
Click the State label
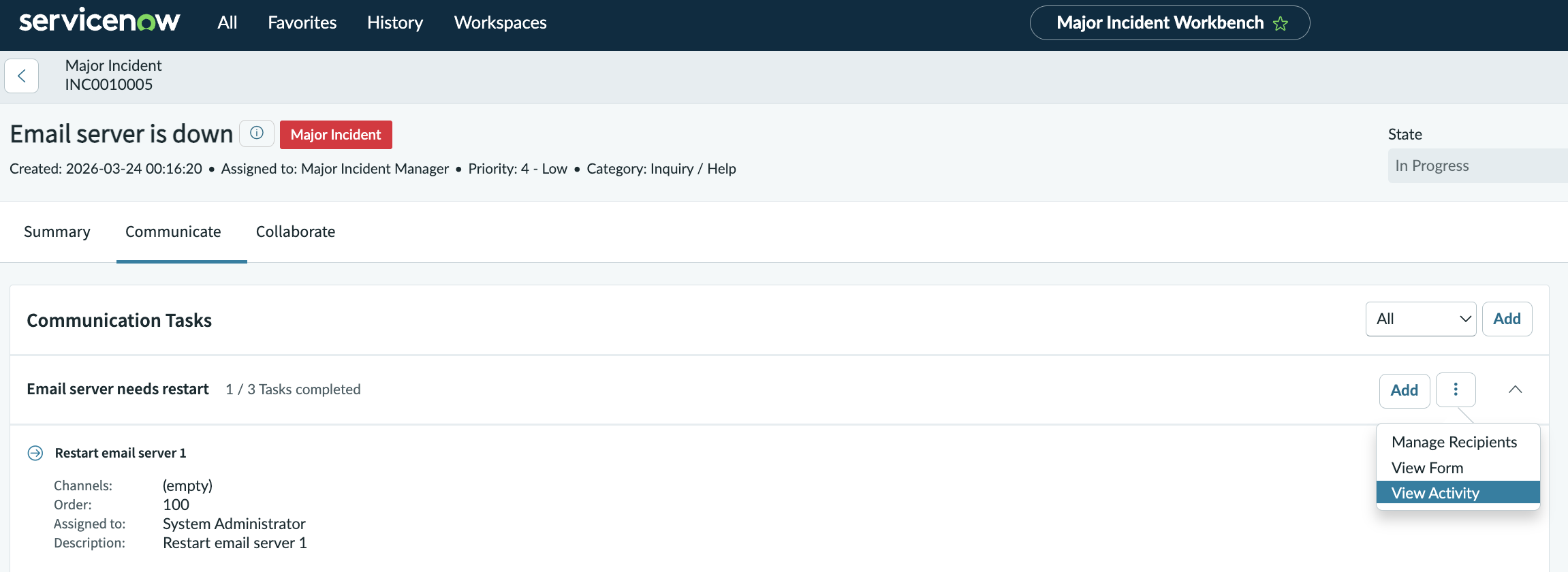[1405, 134]
